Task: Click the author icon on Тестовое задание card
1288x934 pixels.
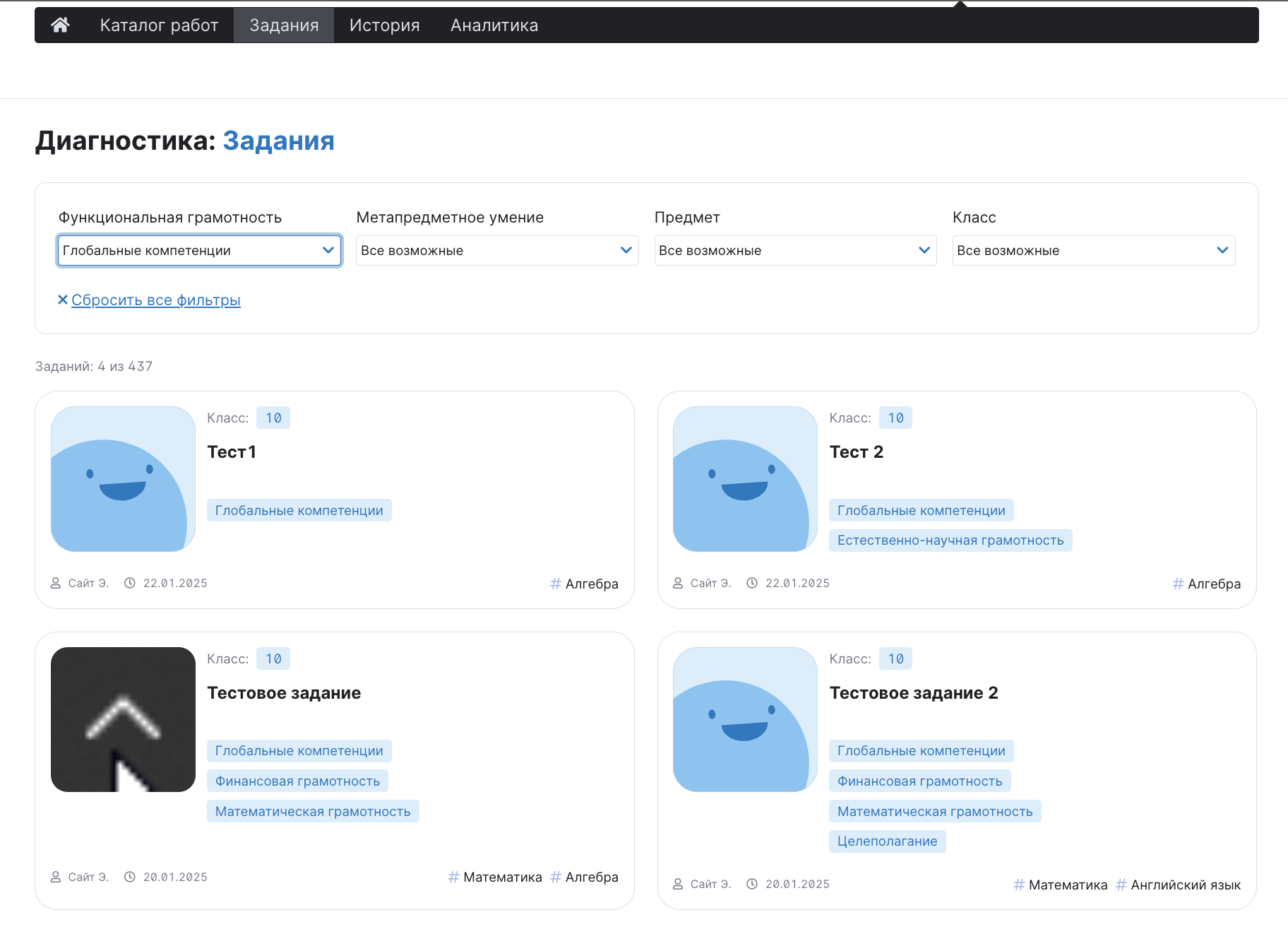Action: point(56,877)
